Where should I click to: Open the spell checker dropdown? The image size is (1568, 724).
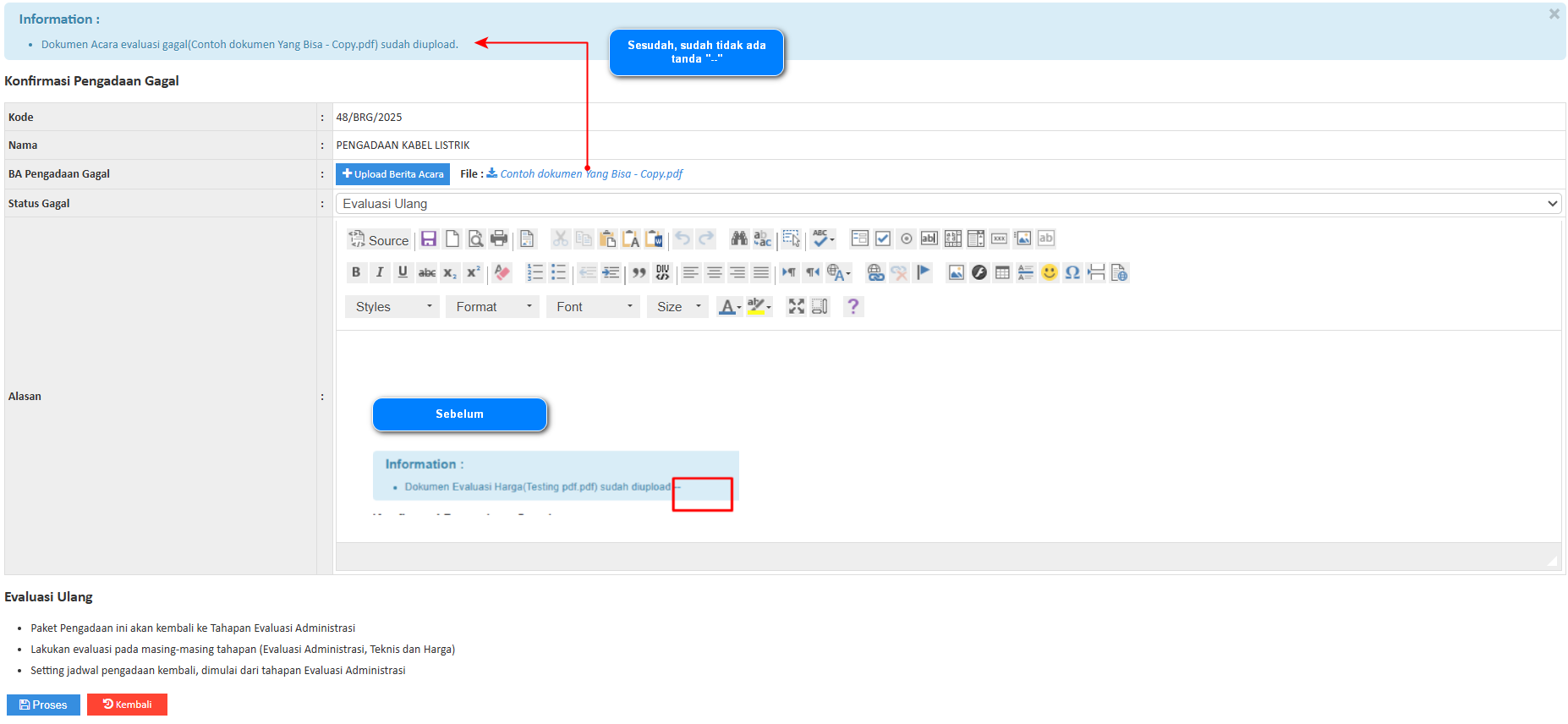(823, 239)
